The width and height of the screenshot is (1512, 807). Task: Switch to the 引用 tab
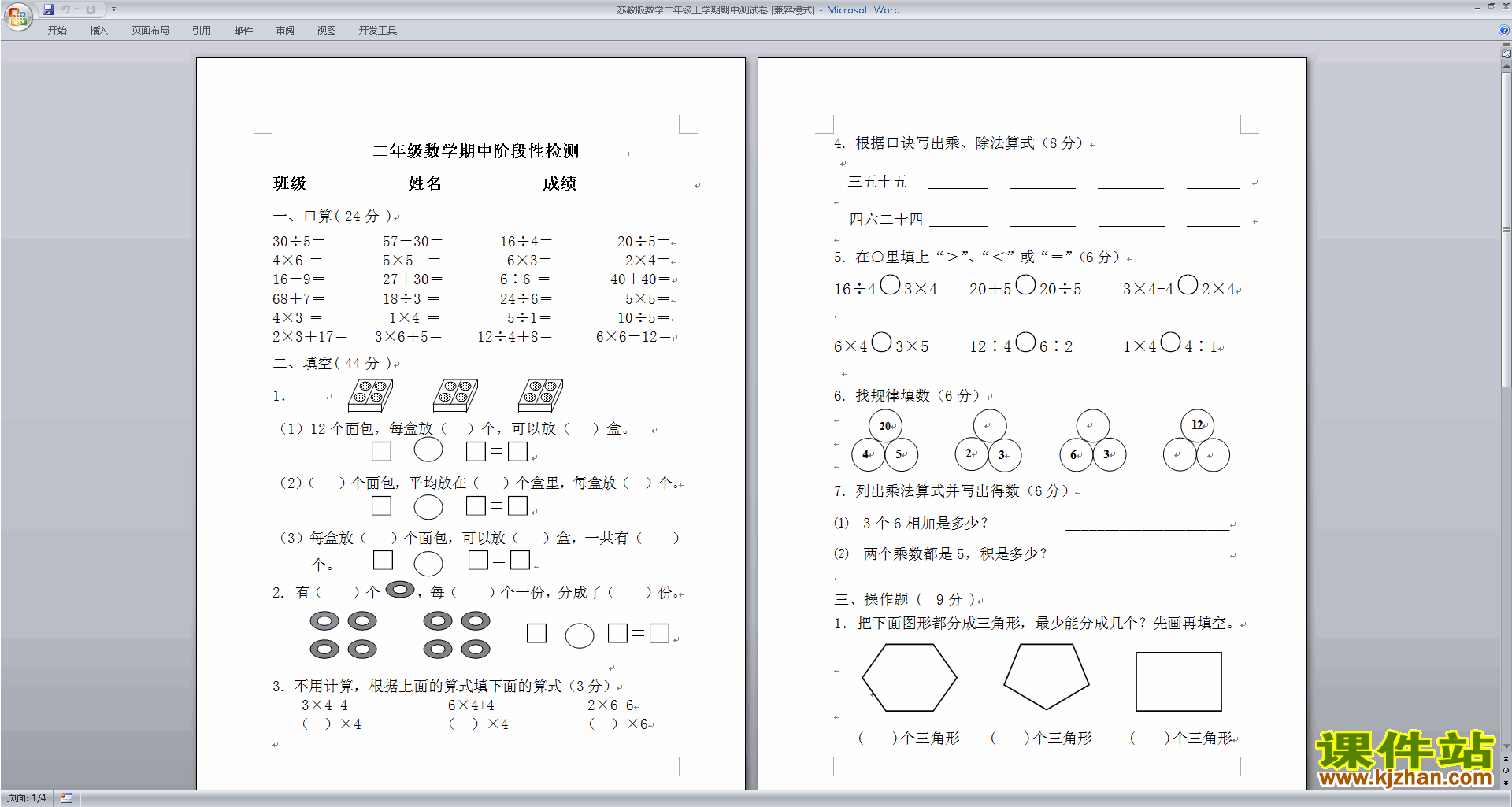pyautogui.click(x=201, y=31)
